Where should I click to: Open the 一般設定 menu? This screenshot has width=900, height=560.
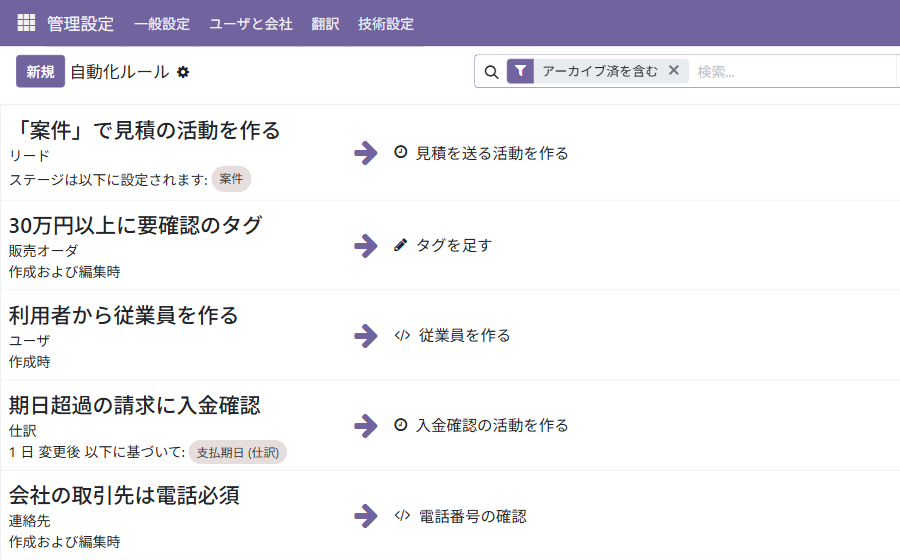tap(162, 24)
